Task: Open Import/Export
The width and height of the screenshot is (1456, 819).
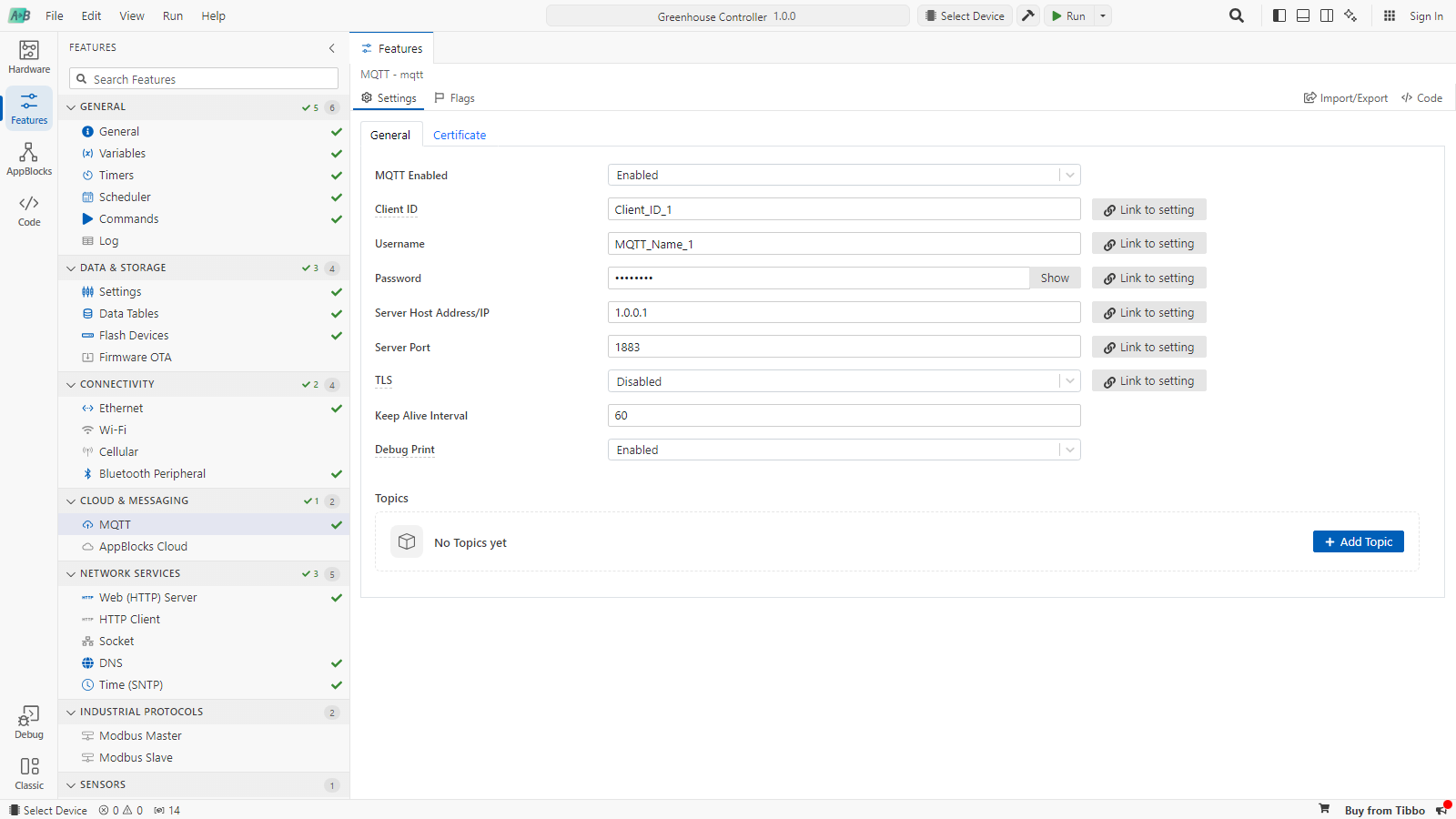Action: click(x=1346, y=98)
